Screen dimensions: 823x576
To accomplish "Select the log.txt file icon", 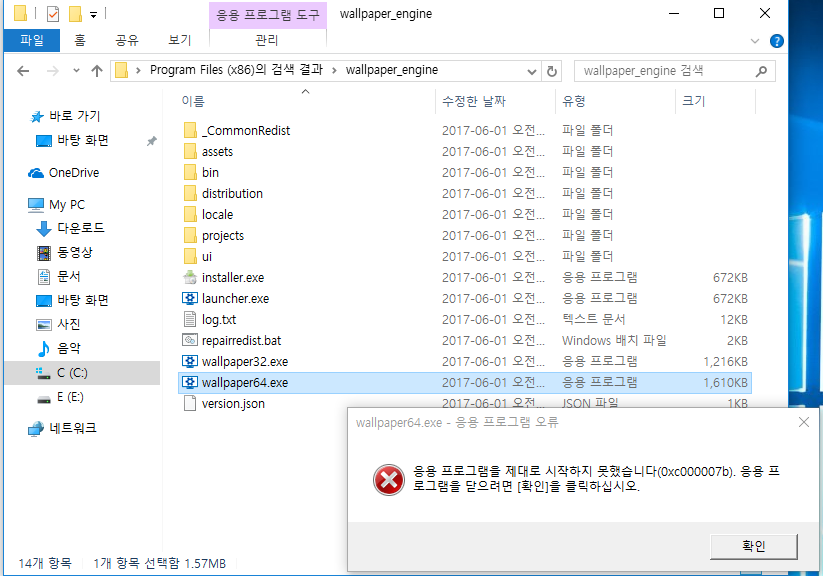I will pyautogui.click(x=189, y=319).
